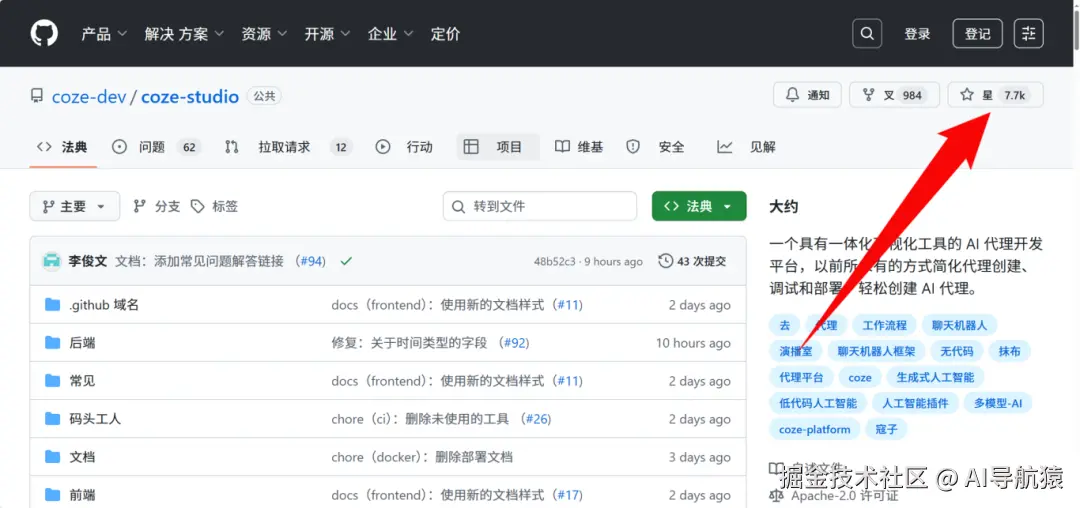Click the 码头工人 folder icon
Screen dimensions: 1080x508
pyautogui.click(x=52, y=418)
